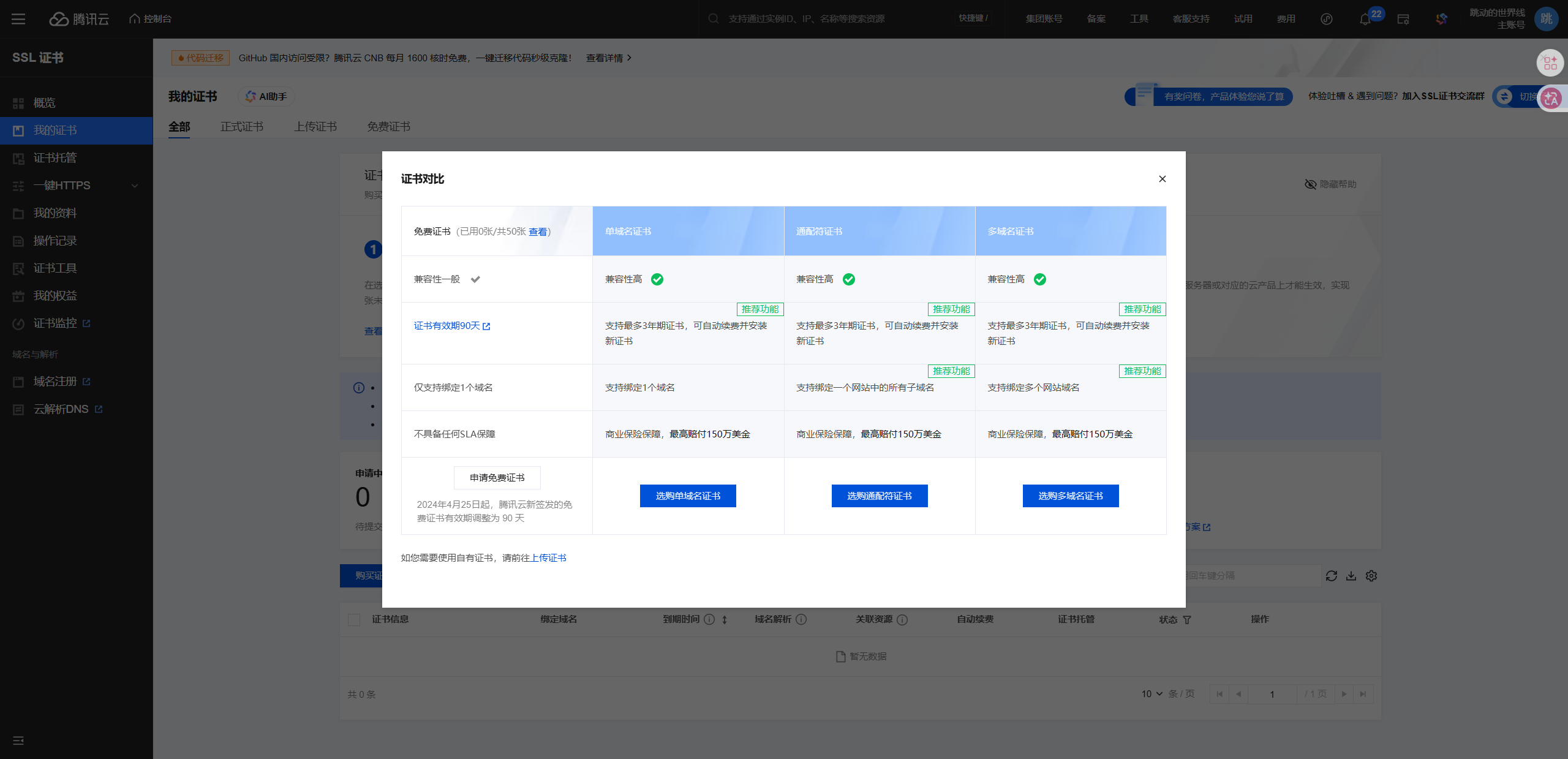Click the user avatar icon

[1546, 19]
